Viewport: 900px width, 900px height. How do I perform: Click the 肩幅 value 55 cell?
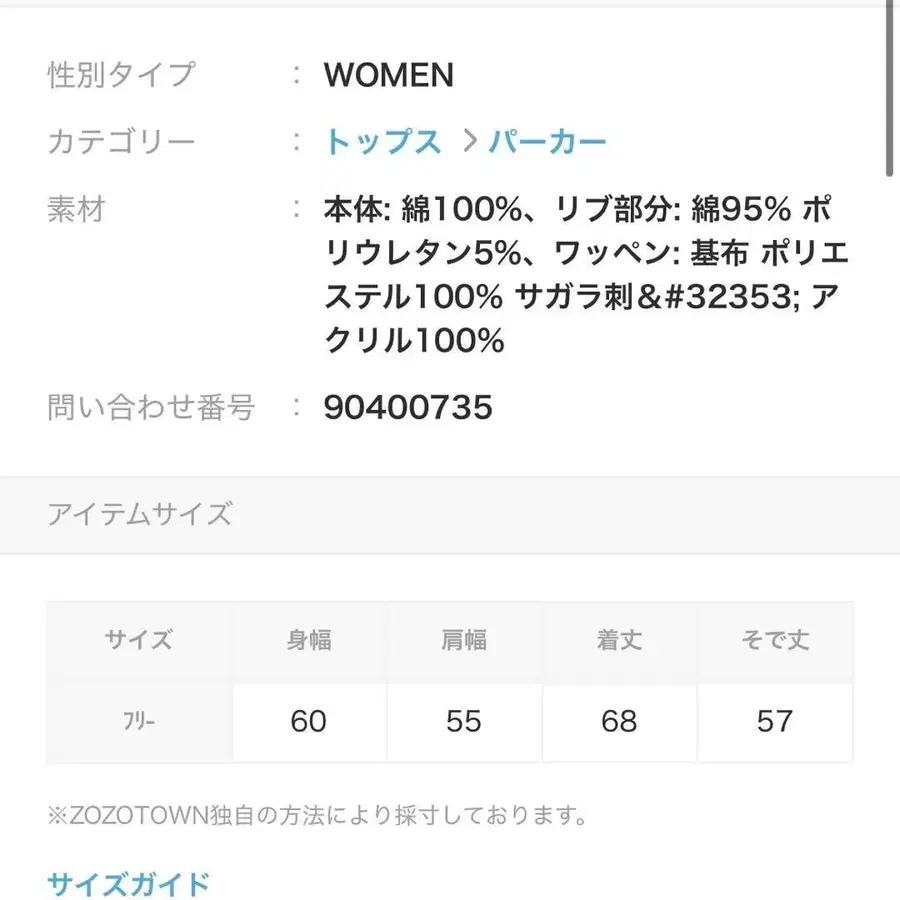(x=464, y=721)
